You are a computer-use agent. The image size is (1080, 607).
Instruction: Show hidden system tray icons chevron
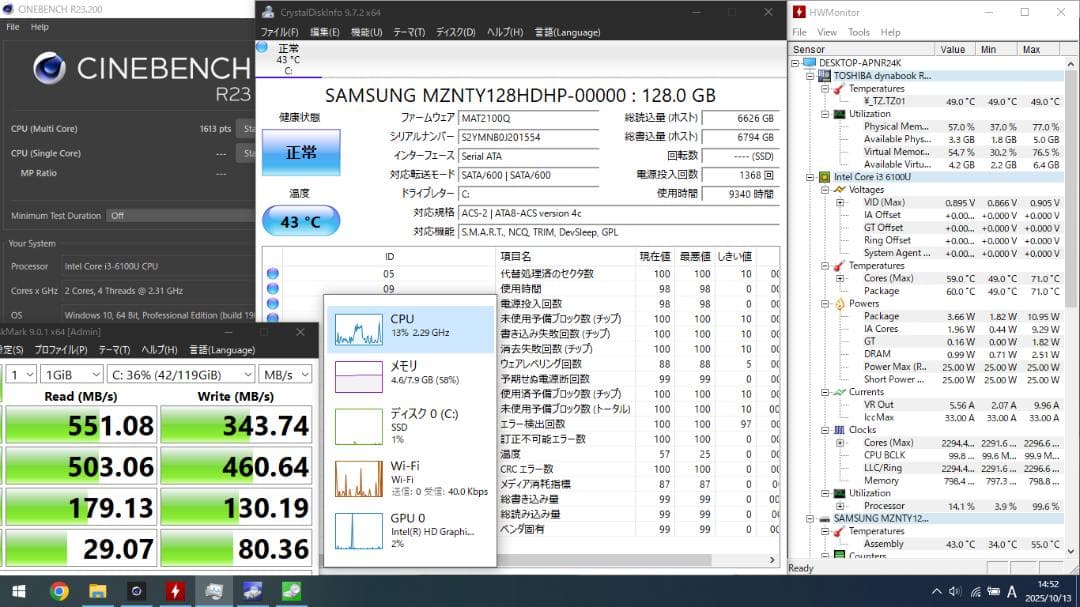point(936,591)
